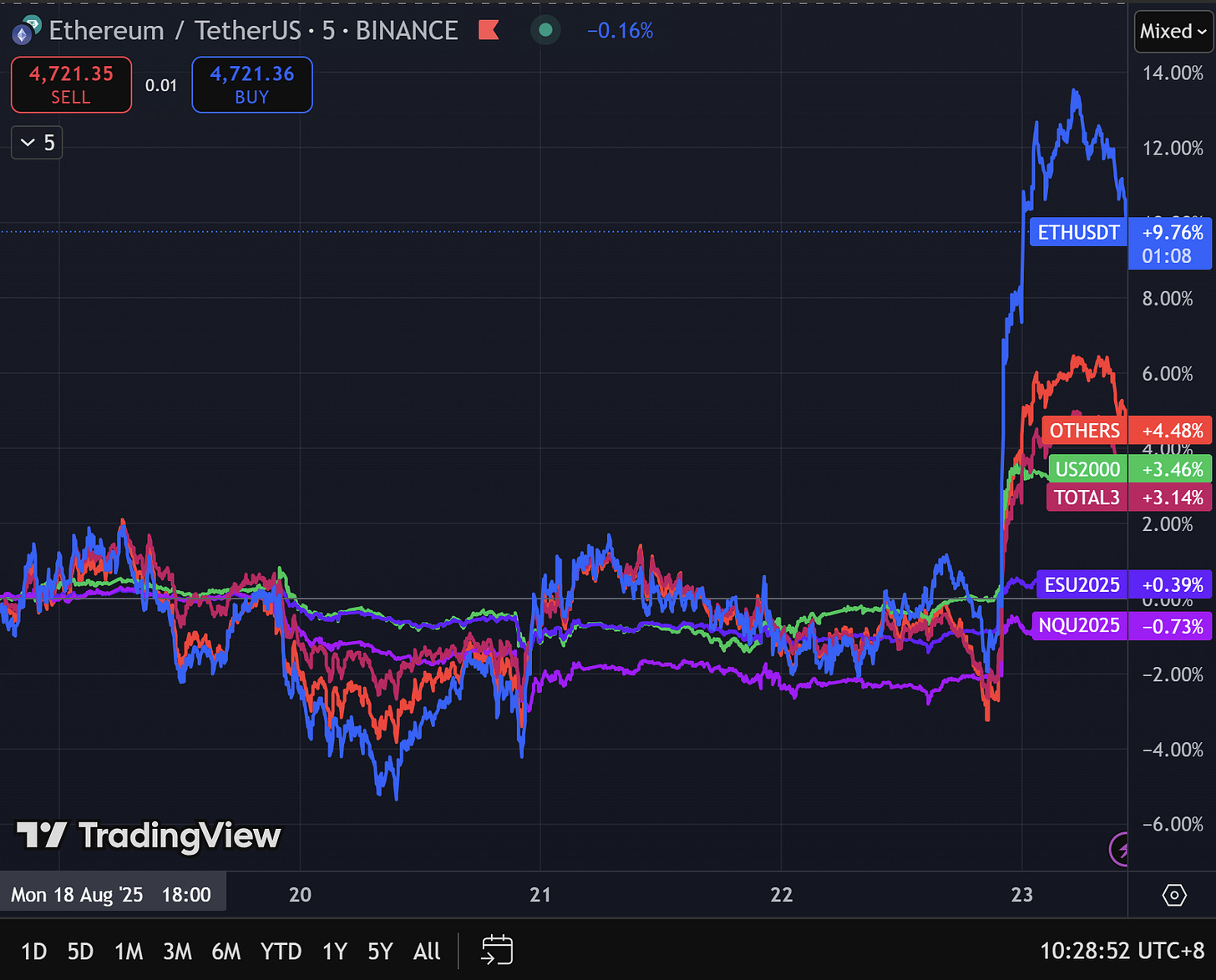Select the 1Y time range
This screenshot has width=1216, height=980.
(x=334, y=951)
